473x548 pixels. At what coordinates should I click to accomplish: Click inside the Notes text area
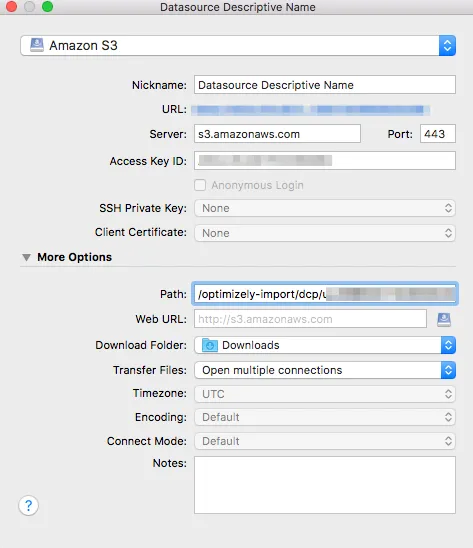pyautogui.click(x=325, y=485)
